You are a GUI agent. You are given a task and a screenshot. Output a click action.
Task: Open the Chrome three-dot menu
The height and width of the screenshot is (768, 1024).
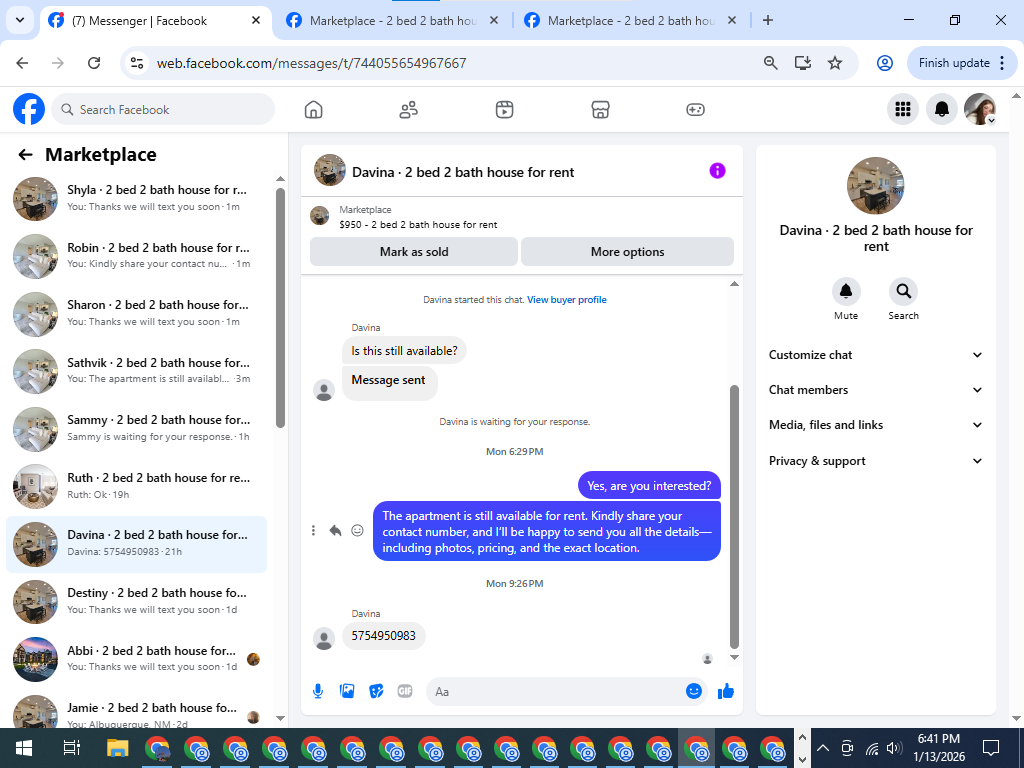[x=1002, y=63]
